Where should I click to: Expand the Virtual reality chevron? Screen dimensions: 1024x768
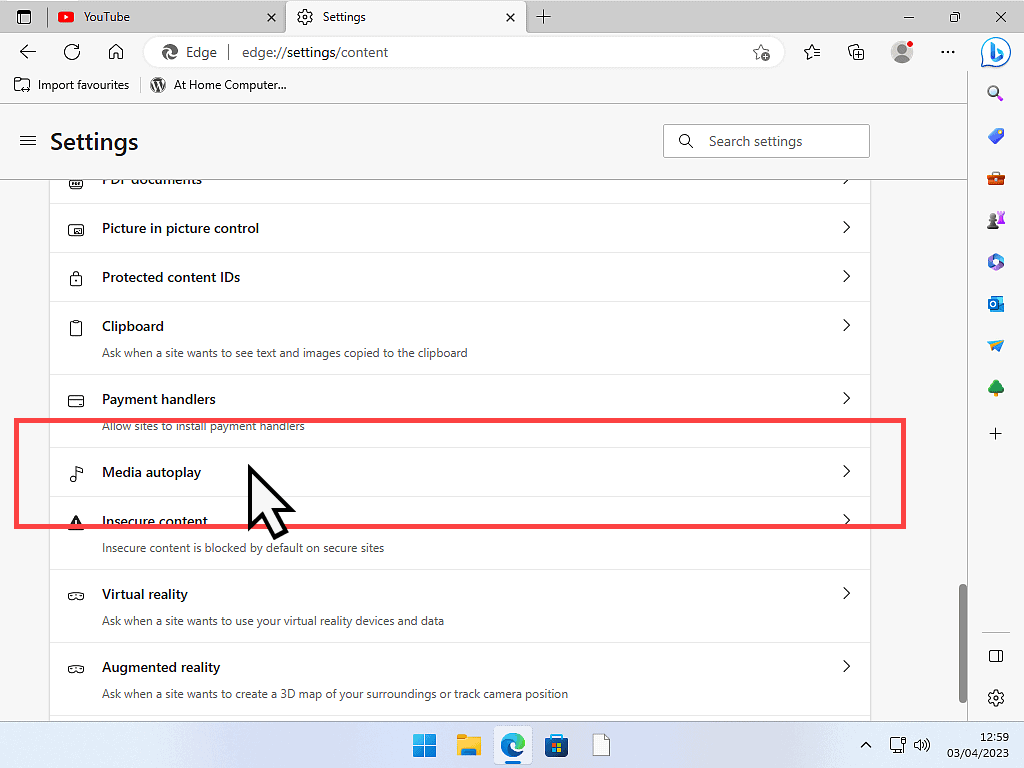coord(846,594)
